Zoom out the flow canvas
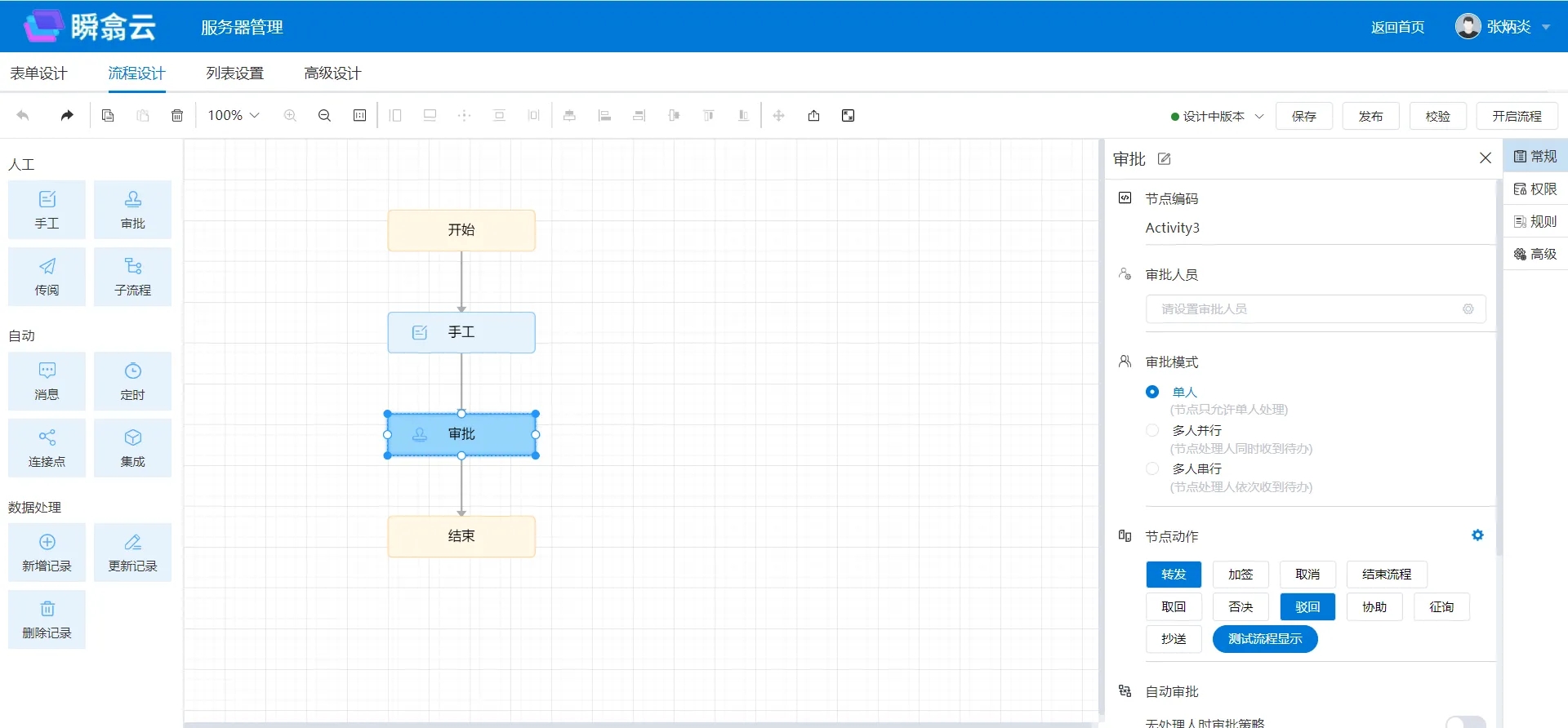This screenshot has height=728, width=1568. point(324,116)
